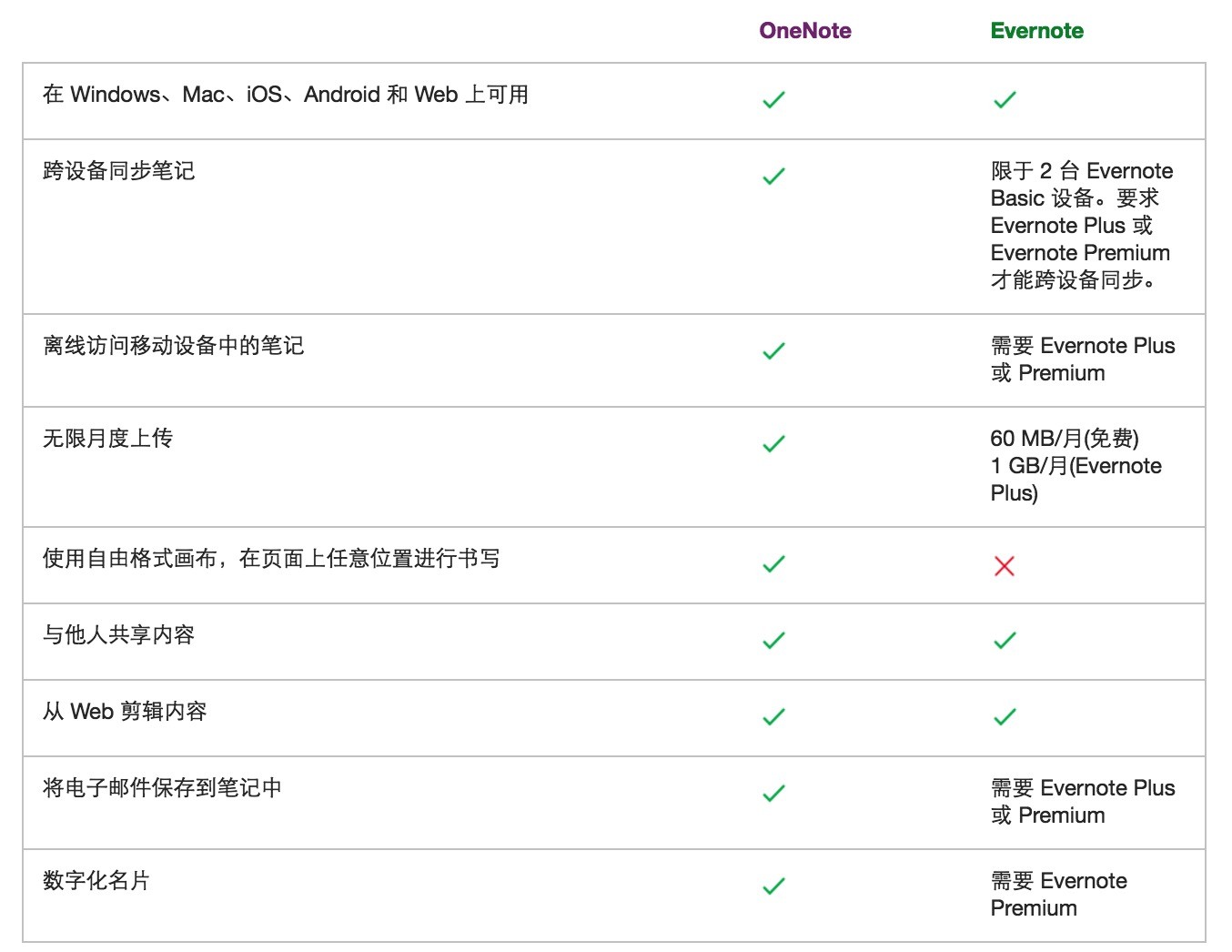1232x952 pixels.
Task: Select the feature label 跨设备同步笔记
Action: pos(118,171)
